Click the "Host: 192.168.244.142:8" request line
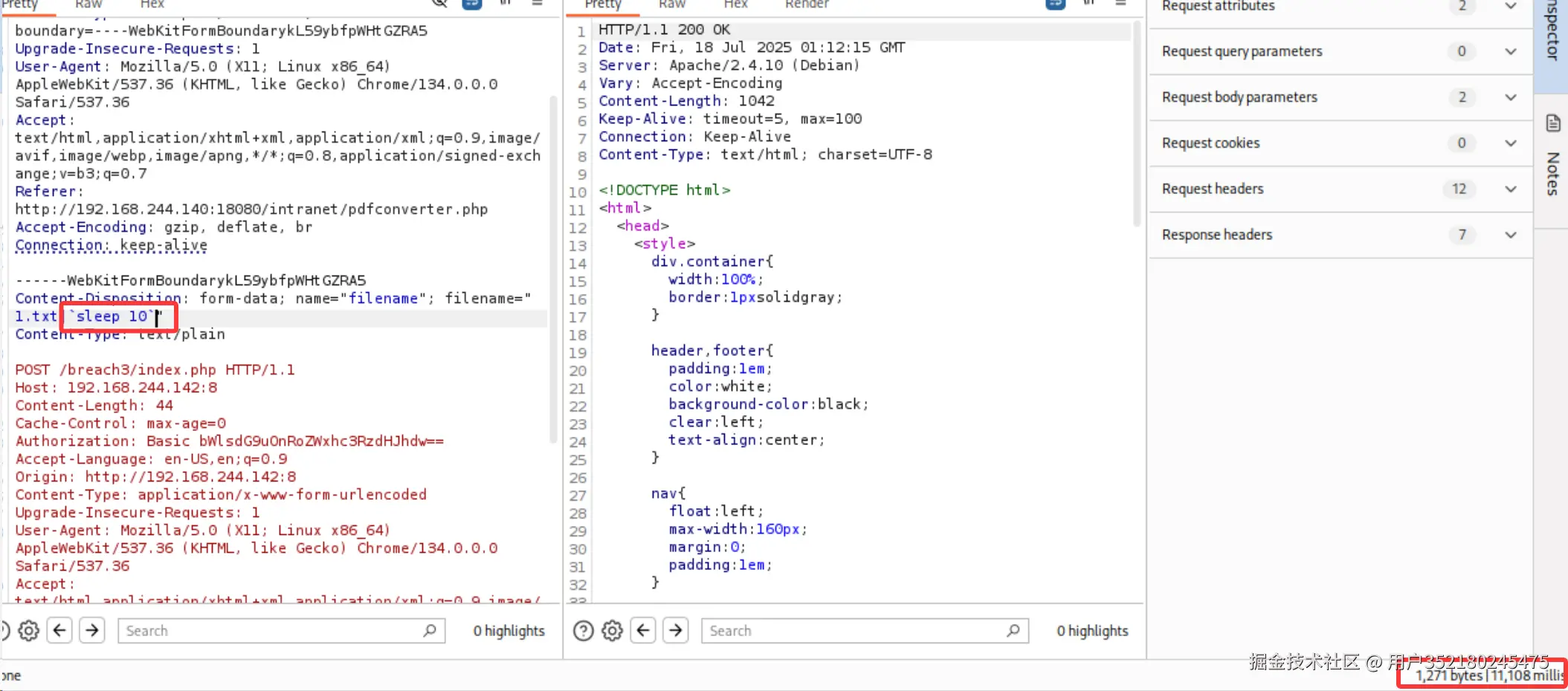Screen dimensions: 1568x691 click(x=116, y=388)
